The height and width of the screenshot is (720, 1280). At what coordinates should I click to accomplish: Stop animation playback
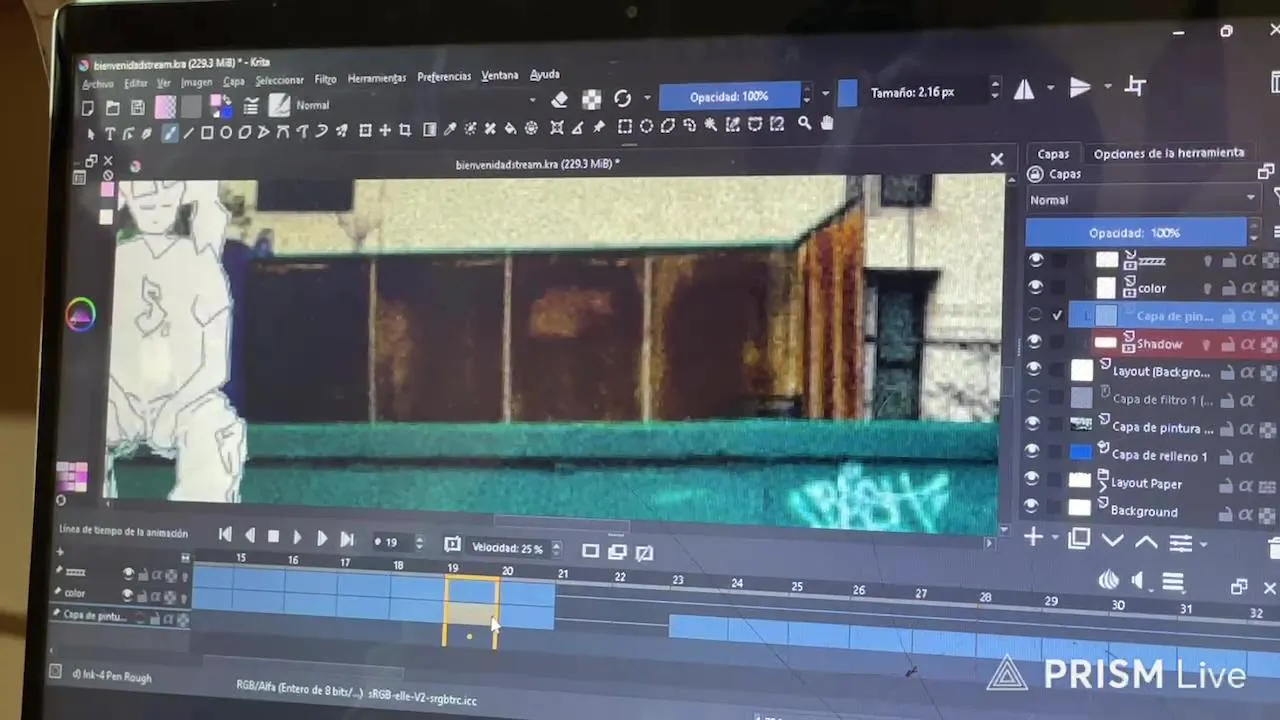coord(273,537)
